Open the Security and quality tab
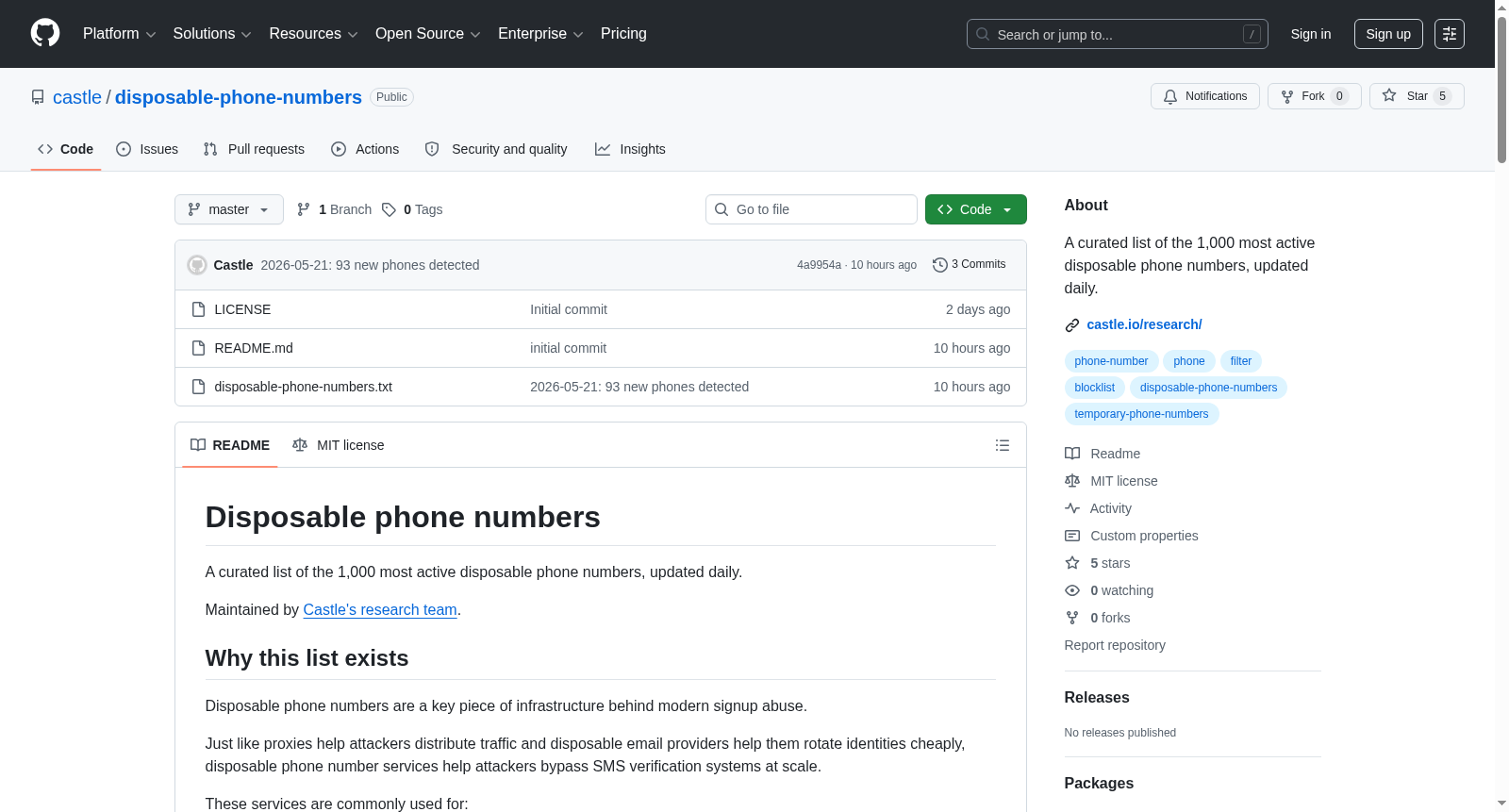This screenshot has height=812, width=1509. point(496,149)
